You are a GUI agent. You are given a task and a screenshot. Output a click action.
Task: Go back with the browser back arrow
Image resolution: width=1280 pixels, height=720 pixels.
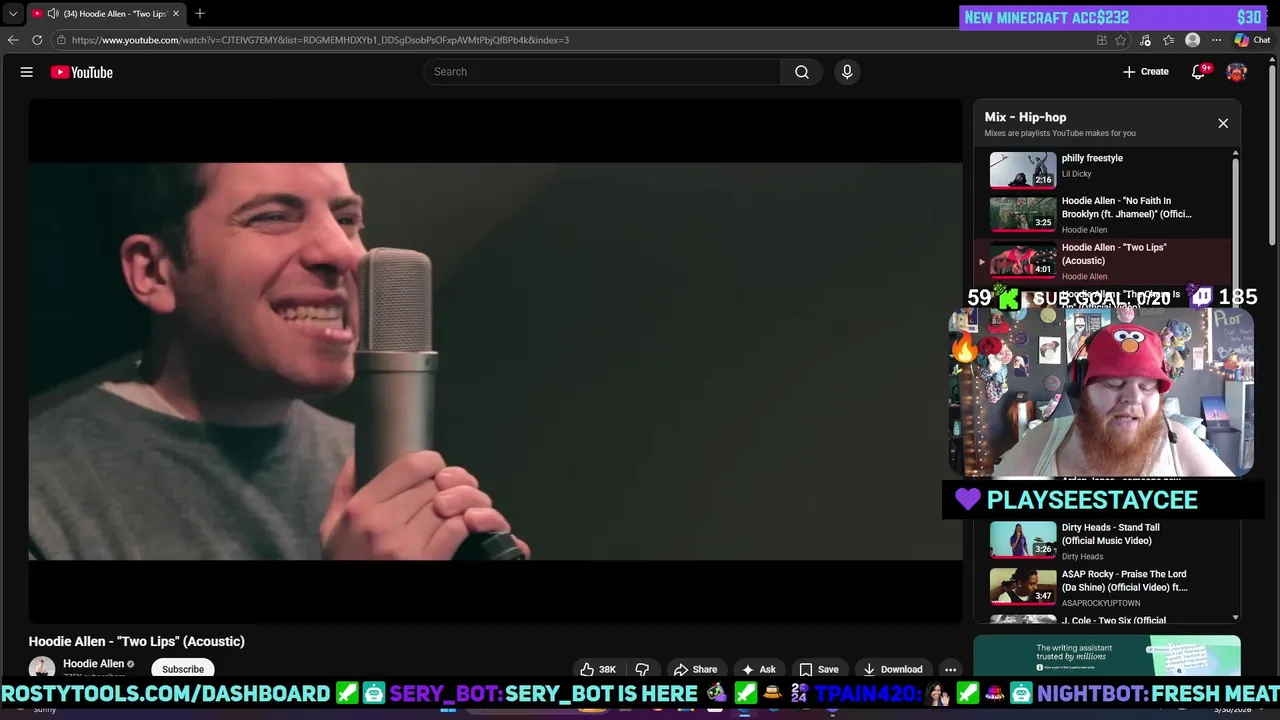(13, 40)
